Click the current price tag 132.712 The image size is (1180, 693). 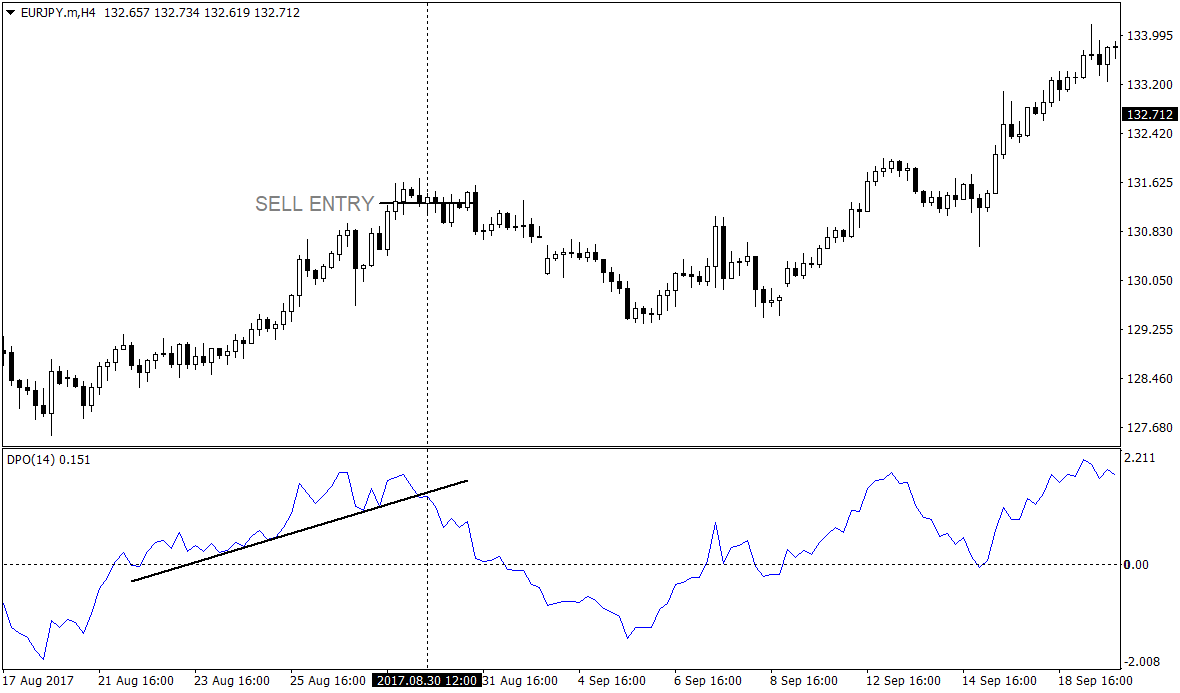click(1148, 114)
